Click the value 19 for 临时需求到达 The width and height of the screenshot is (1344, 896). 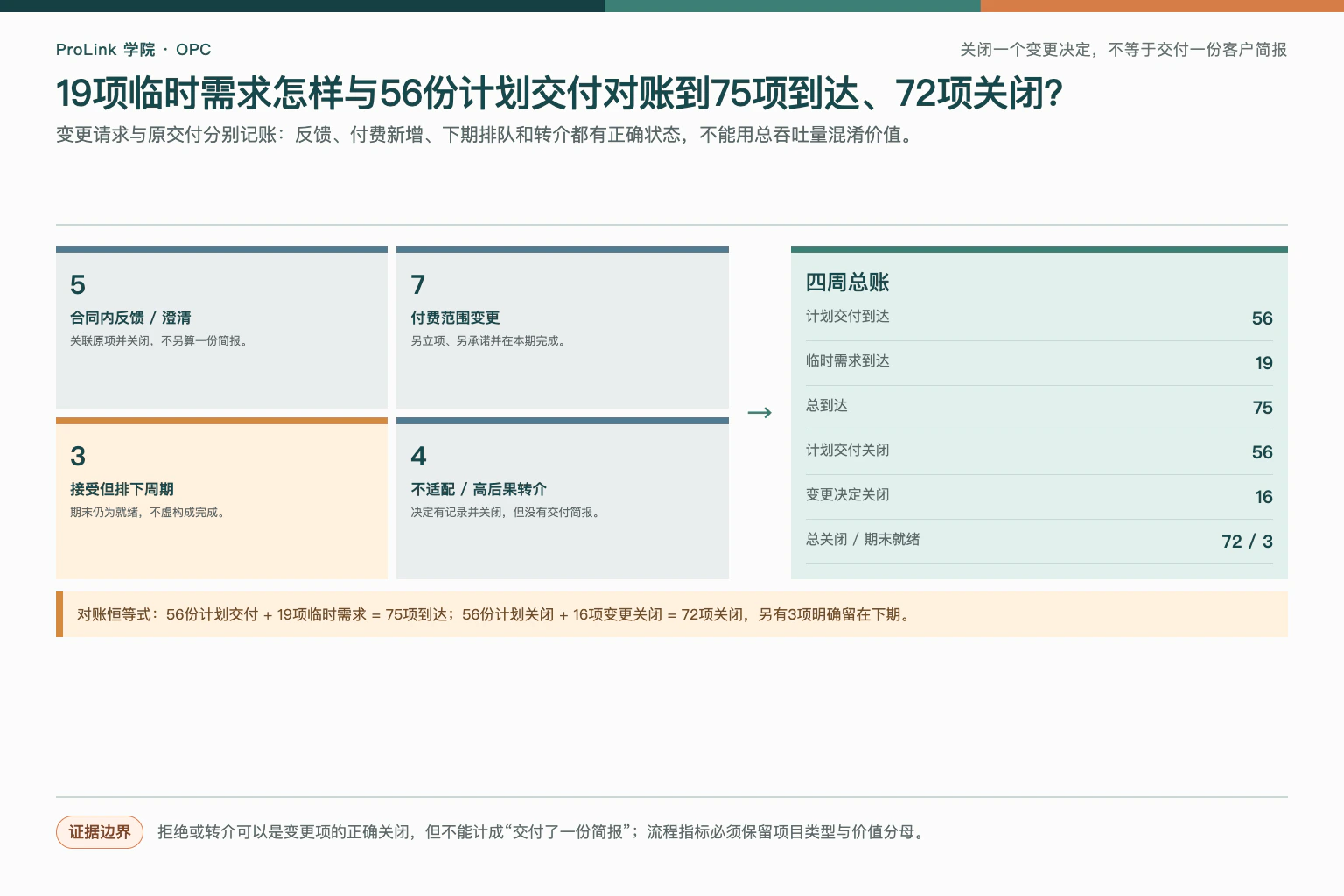coord(1263,363)
